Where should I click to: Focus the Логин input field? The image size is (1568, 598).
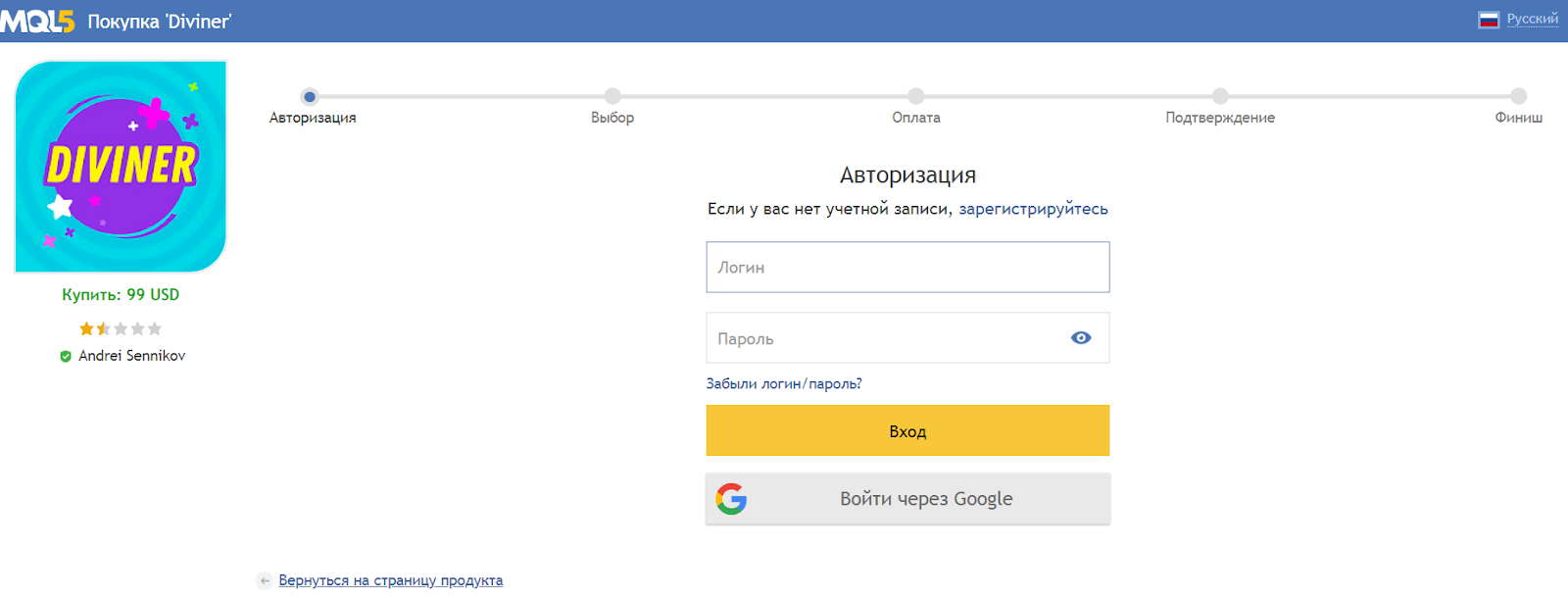coord(907,267)
